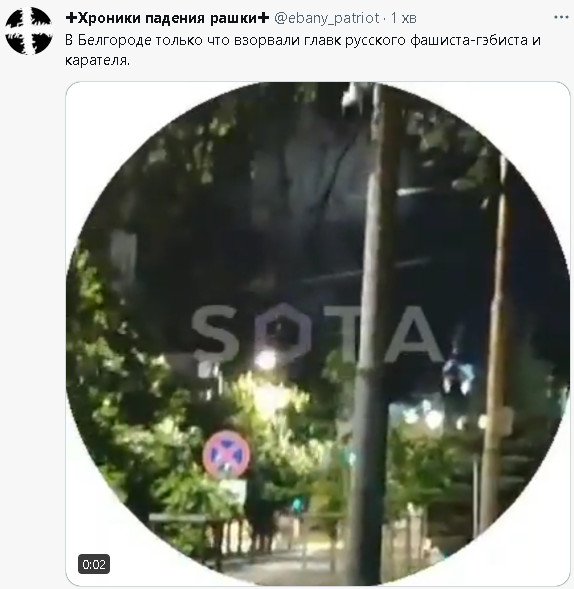Open the author's round profile avatar
574x589 pixels.
[29, 31]
